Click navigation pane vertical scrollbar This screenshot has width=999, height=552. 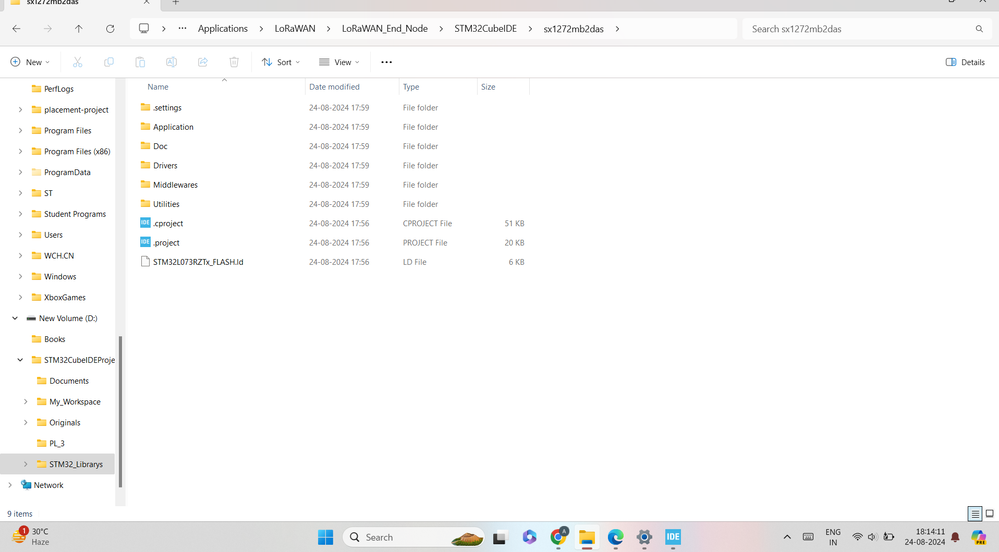click(120, 412)
